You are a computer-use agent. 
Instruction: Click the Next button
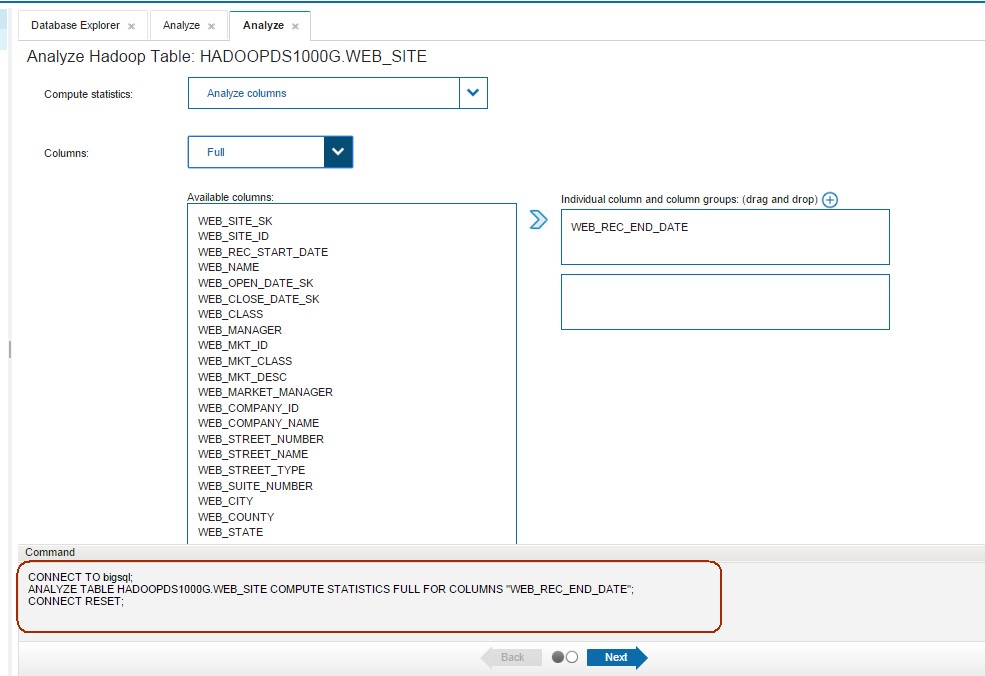click(613, 657)
